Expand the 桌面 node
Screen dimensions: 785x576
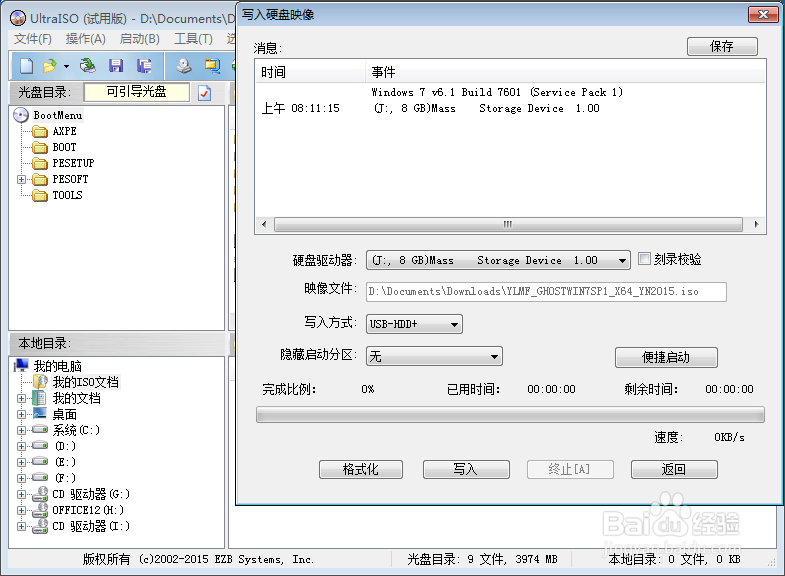[x=21, y=414]
